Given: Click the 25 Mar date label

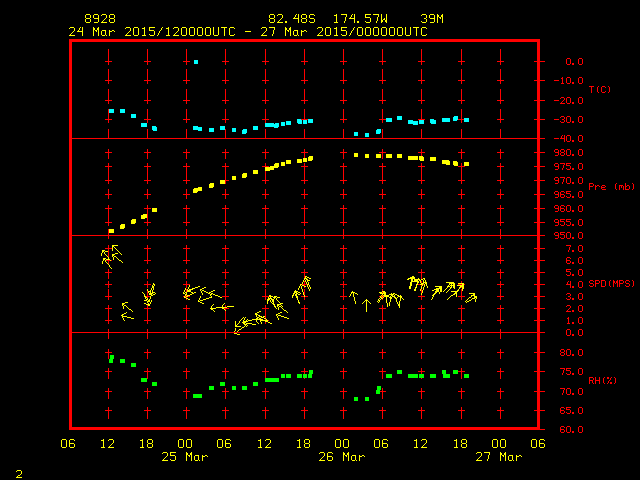Looking at the screenshot, I should point(185,457).
